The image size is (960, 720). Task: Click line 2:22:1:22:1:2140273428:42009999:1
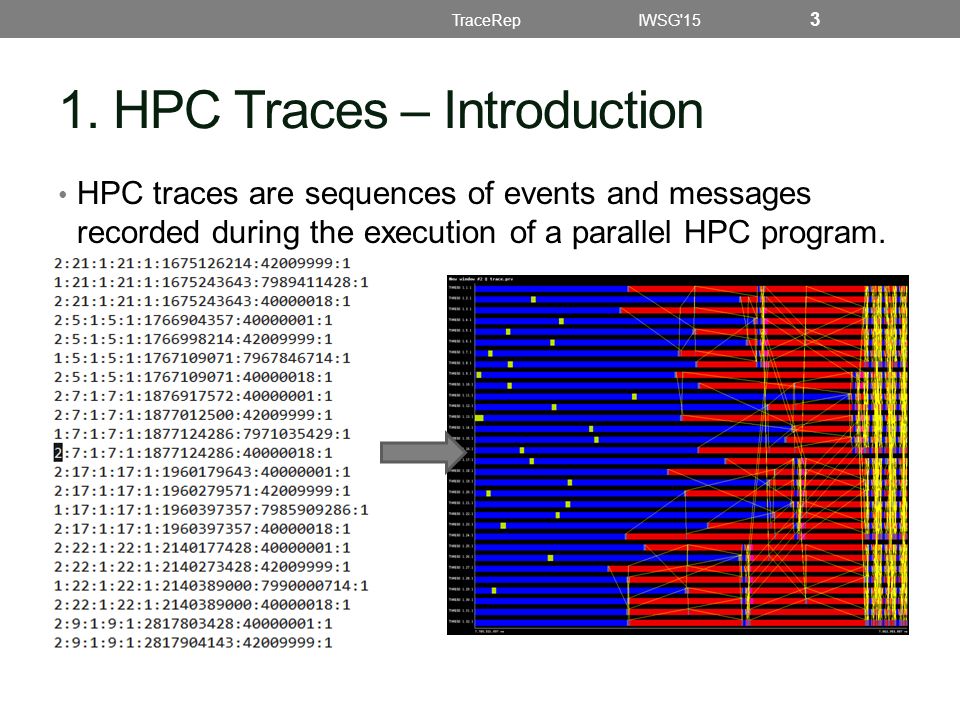[202, 567]
